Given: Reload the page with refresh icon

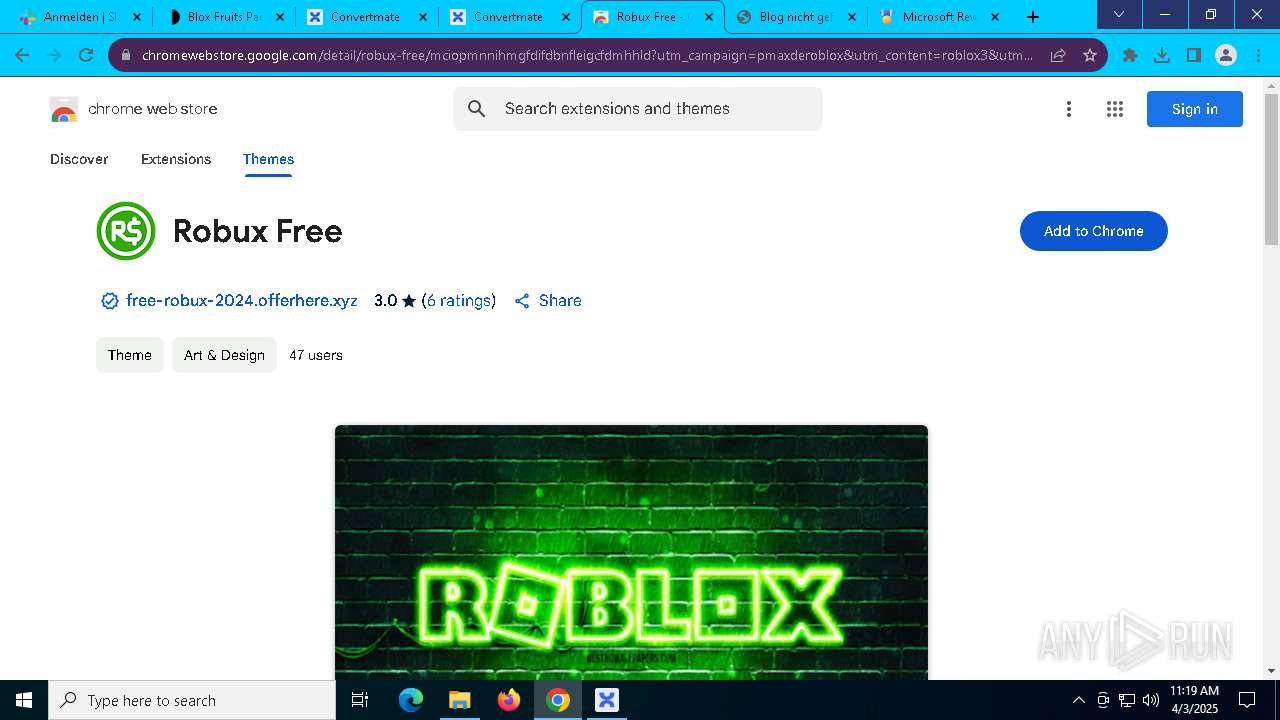Looking at the screenshot, I should [x=86, y=55].
